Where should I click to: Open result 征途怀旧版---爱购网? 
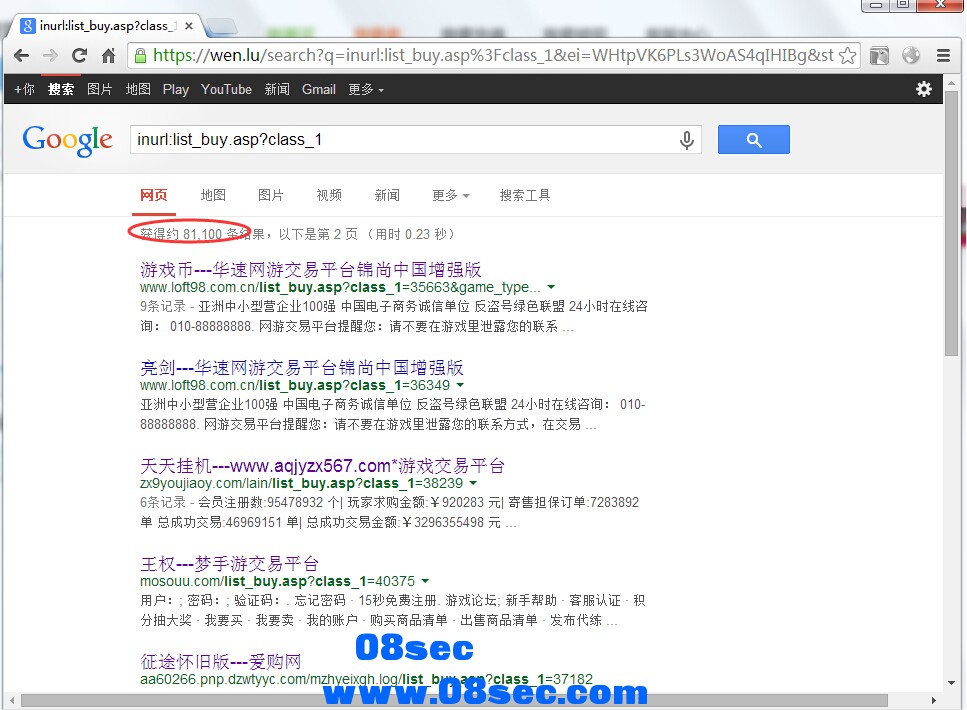pyautogui.click(x=221, y=662)
